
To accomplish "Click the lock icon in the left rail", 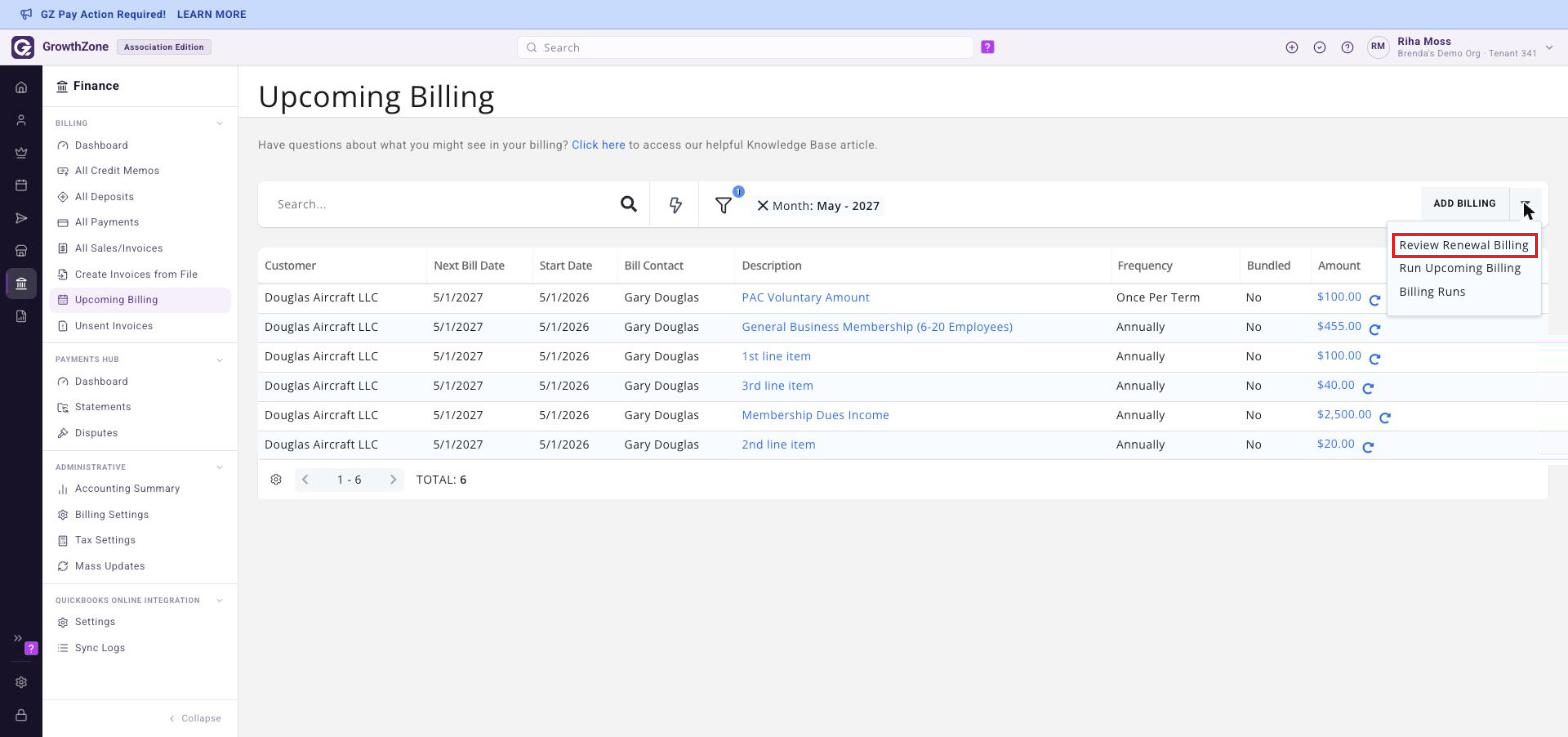I will pyautogui.click(x=21, y=716).
